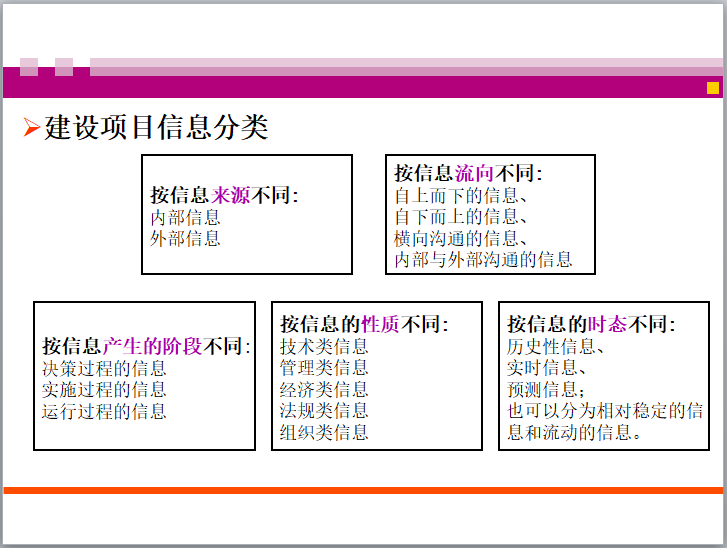This screenshot has width=727, height=548.
Task: Click the purple word 时态 in the heading
Action: click(x=609, y=325)
